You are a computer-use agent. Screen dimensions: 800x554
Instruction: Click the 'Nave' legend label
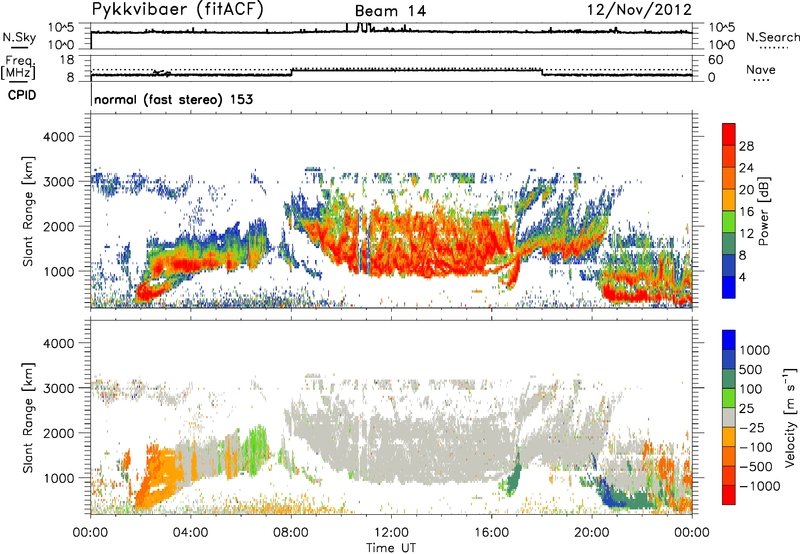pyautogui.click(x=761, y=70)
